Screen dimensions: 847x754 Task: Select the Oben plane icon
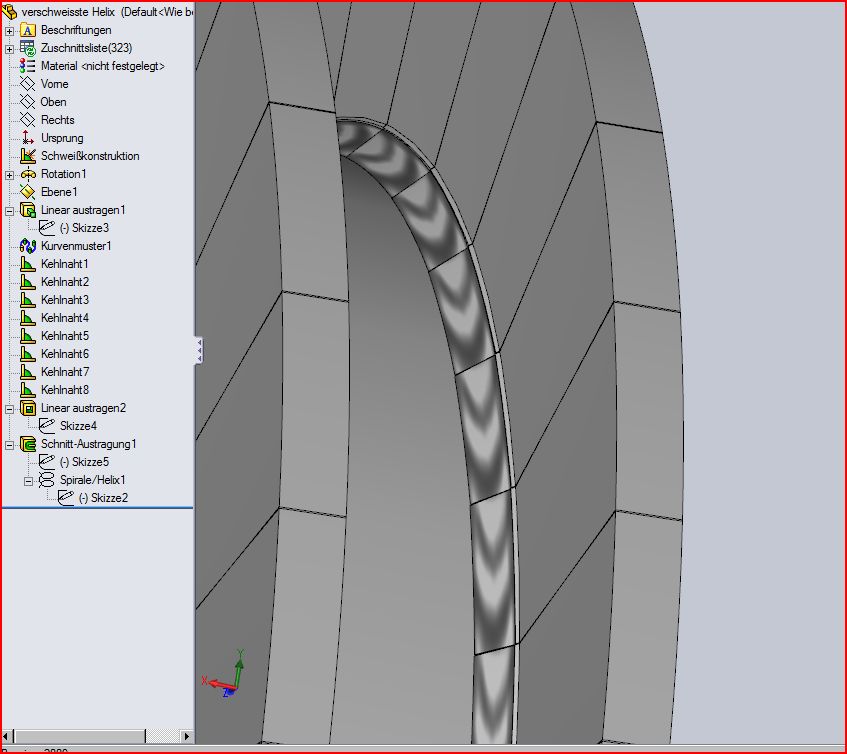pos(28,102)
